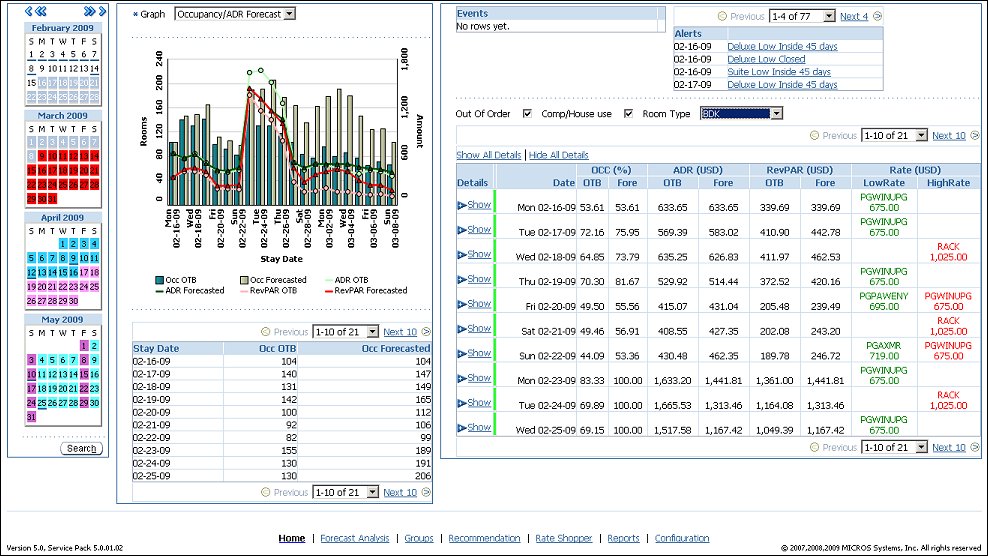The width and height of the screenshot is (988, 556).
Task: Click the Occ OTB legend color swatch
Action: (159, 280)
